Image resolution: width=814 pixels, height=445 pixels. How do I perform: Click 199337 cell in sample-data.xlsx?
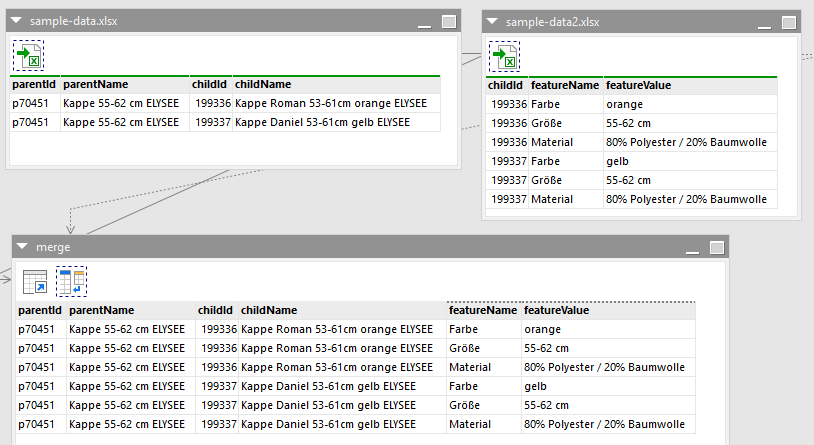click(x=211, y=123)
